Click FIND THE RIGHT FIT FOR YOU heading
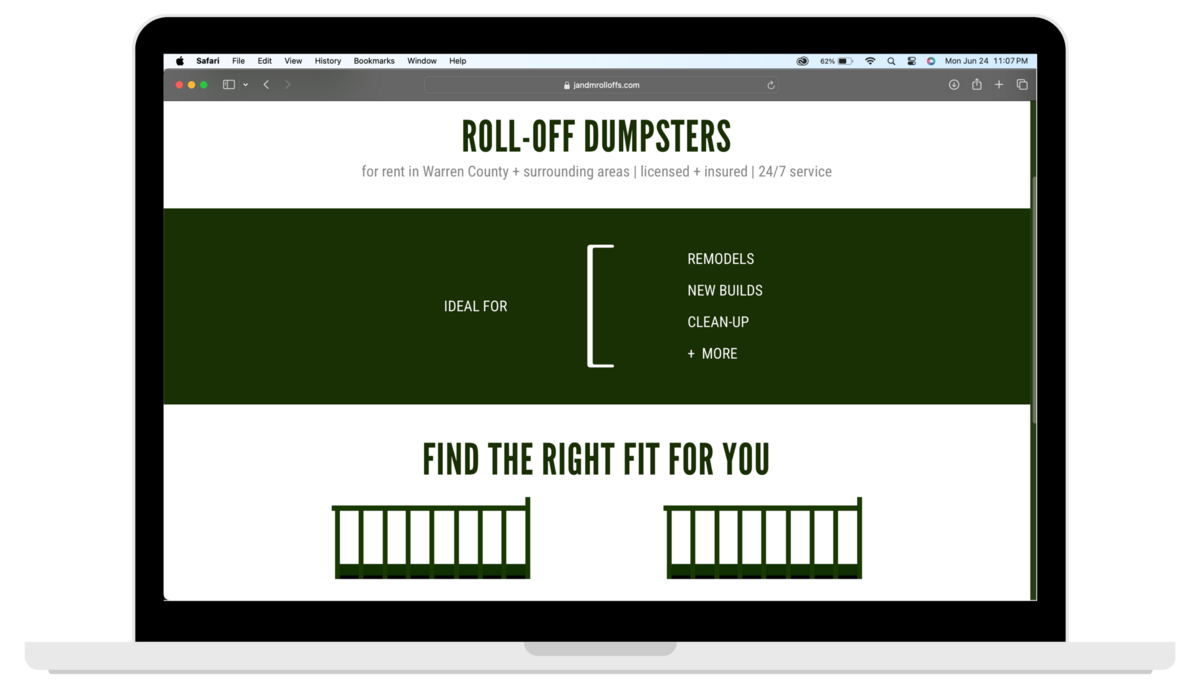The image size is (1200, 688). tap(596, 460)
